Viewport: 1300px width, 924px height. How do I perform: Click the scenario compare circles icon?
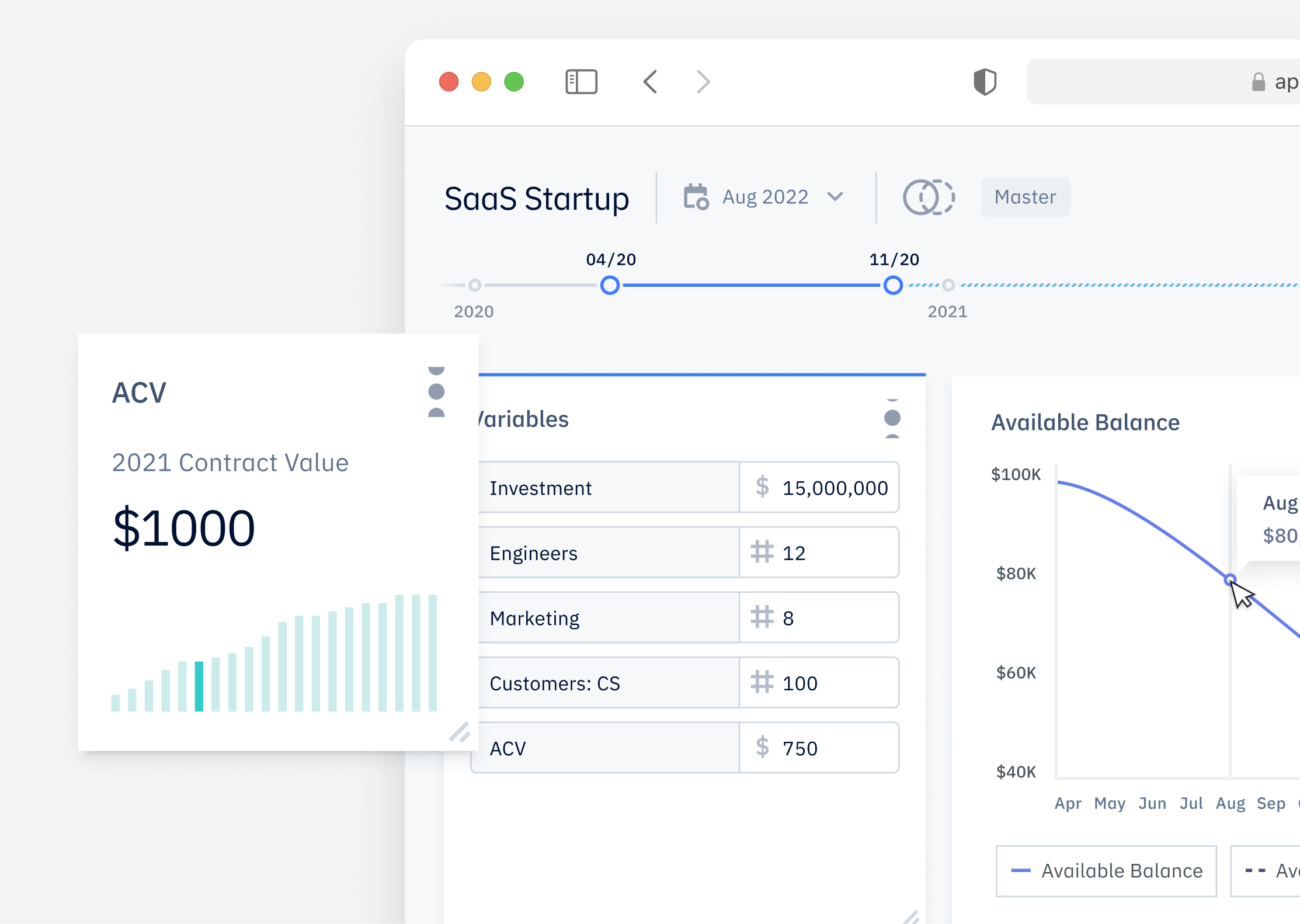coord(929,197)
